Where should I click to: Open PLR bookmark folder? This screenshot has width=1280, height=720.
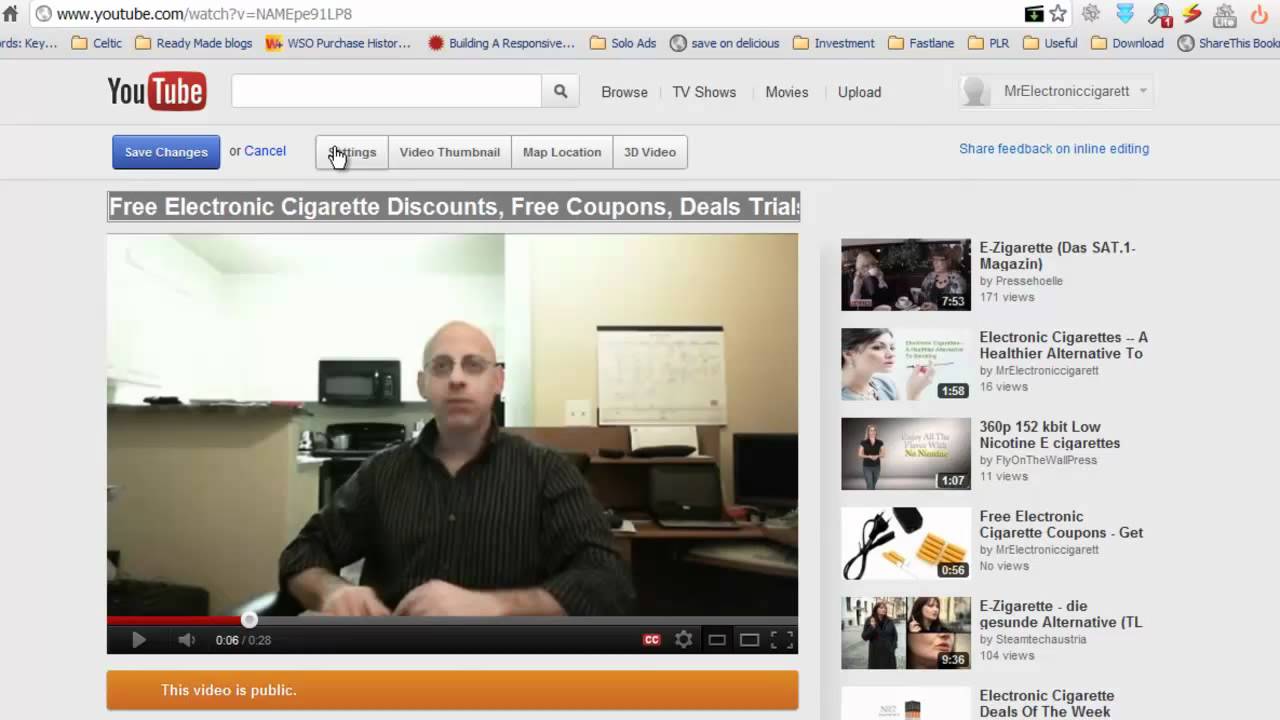(989, 43)
